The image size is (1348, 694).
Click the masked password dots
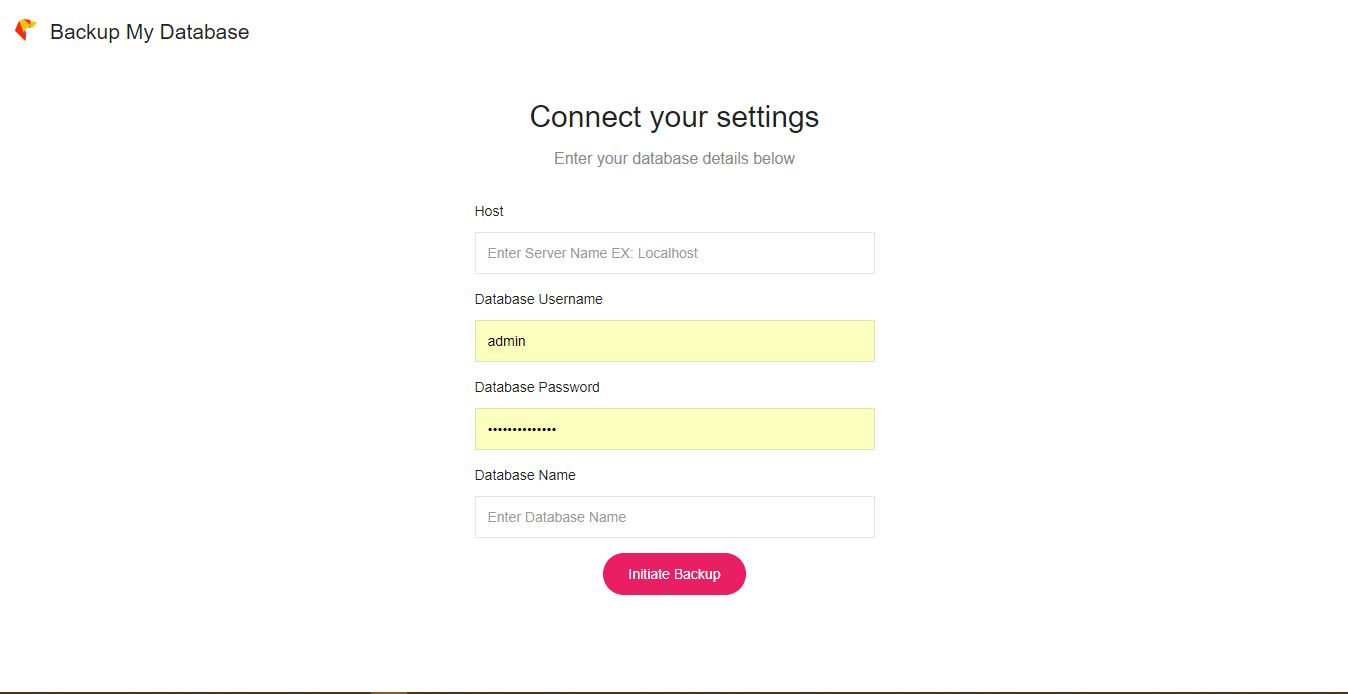point(521,429)
